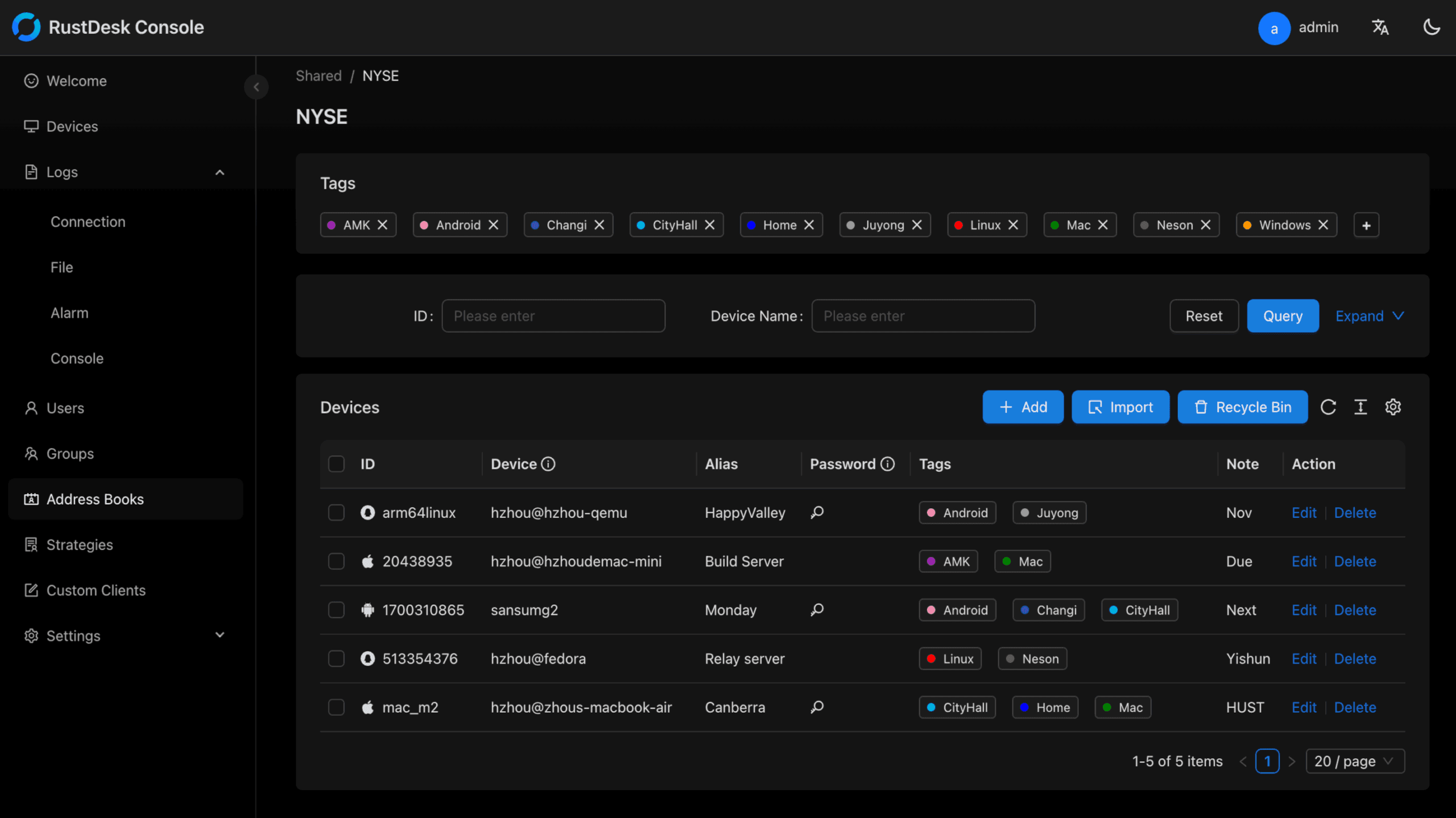Remove the Windows tag from the Tags list
The image size is (1456, 818).
pyautogui.click(x=1323, y=225)
